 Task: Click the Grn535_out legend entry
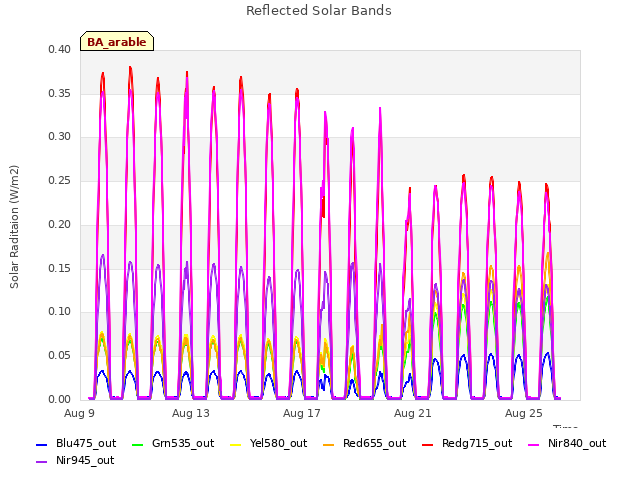(173, 444)
